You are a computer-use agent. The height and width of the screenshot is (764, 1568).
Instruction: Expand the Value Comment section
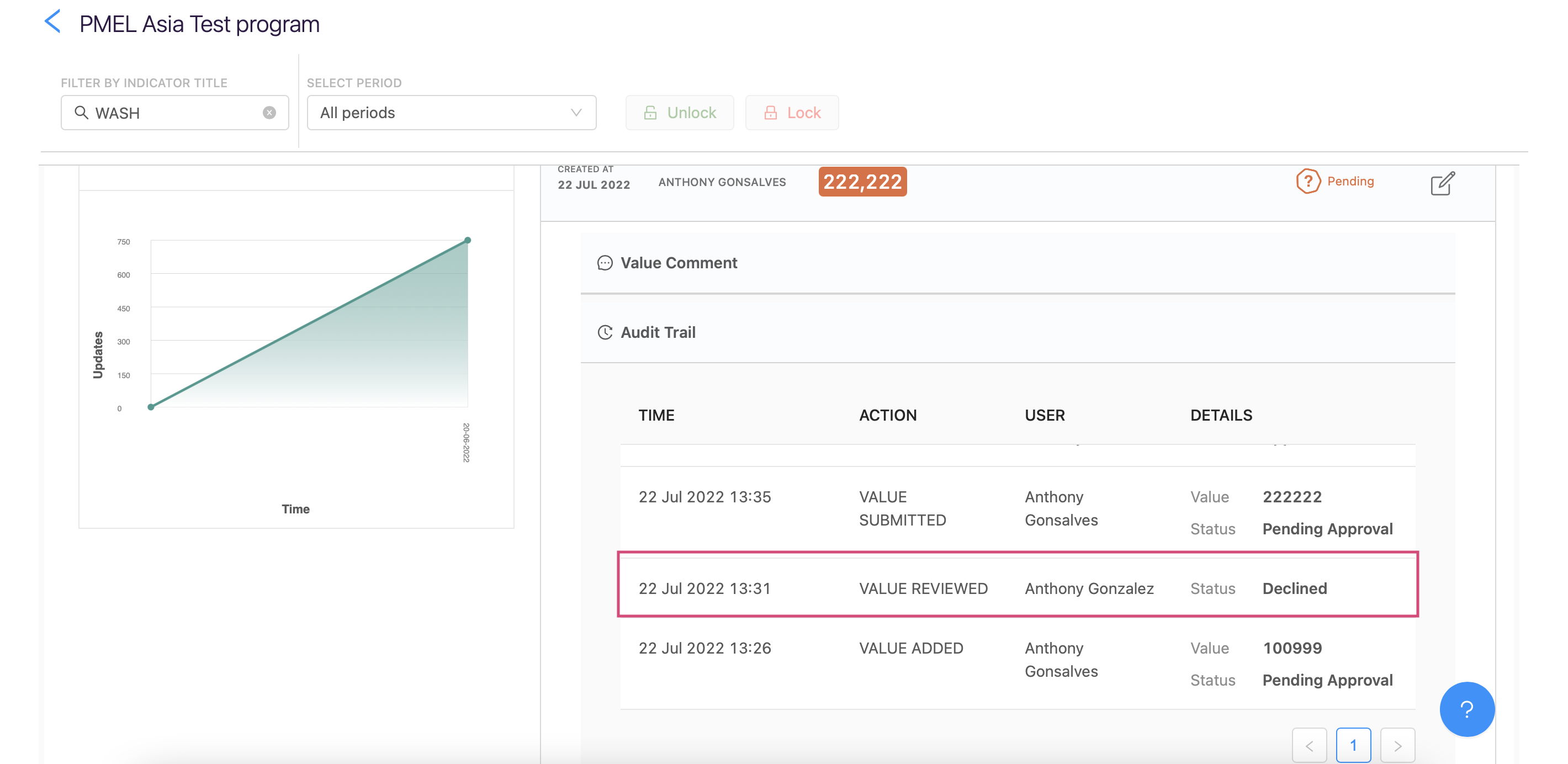679,263
